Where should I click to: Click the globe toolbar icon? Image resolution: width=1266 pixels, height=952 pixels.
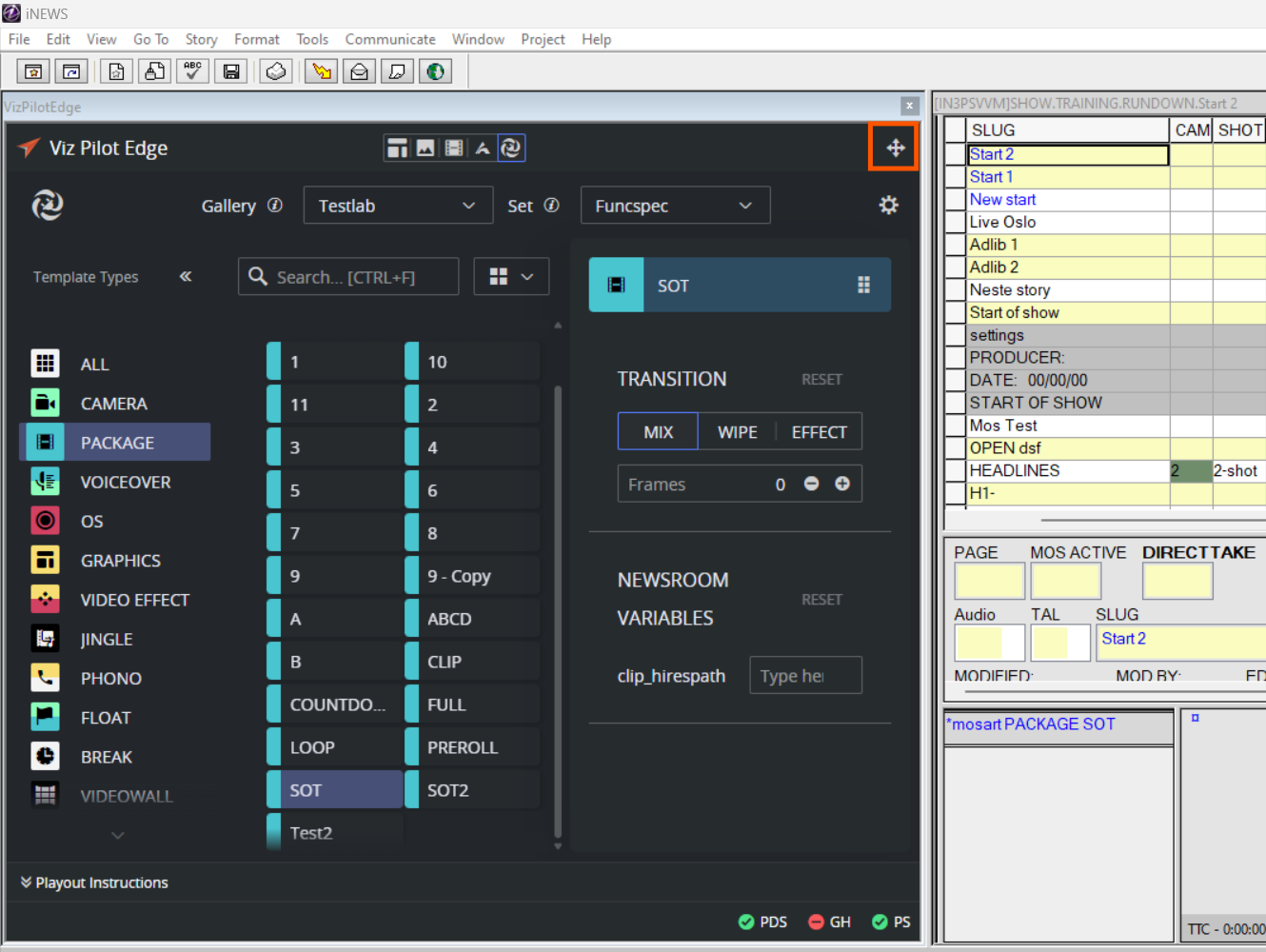point(436,71)
